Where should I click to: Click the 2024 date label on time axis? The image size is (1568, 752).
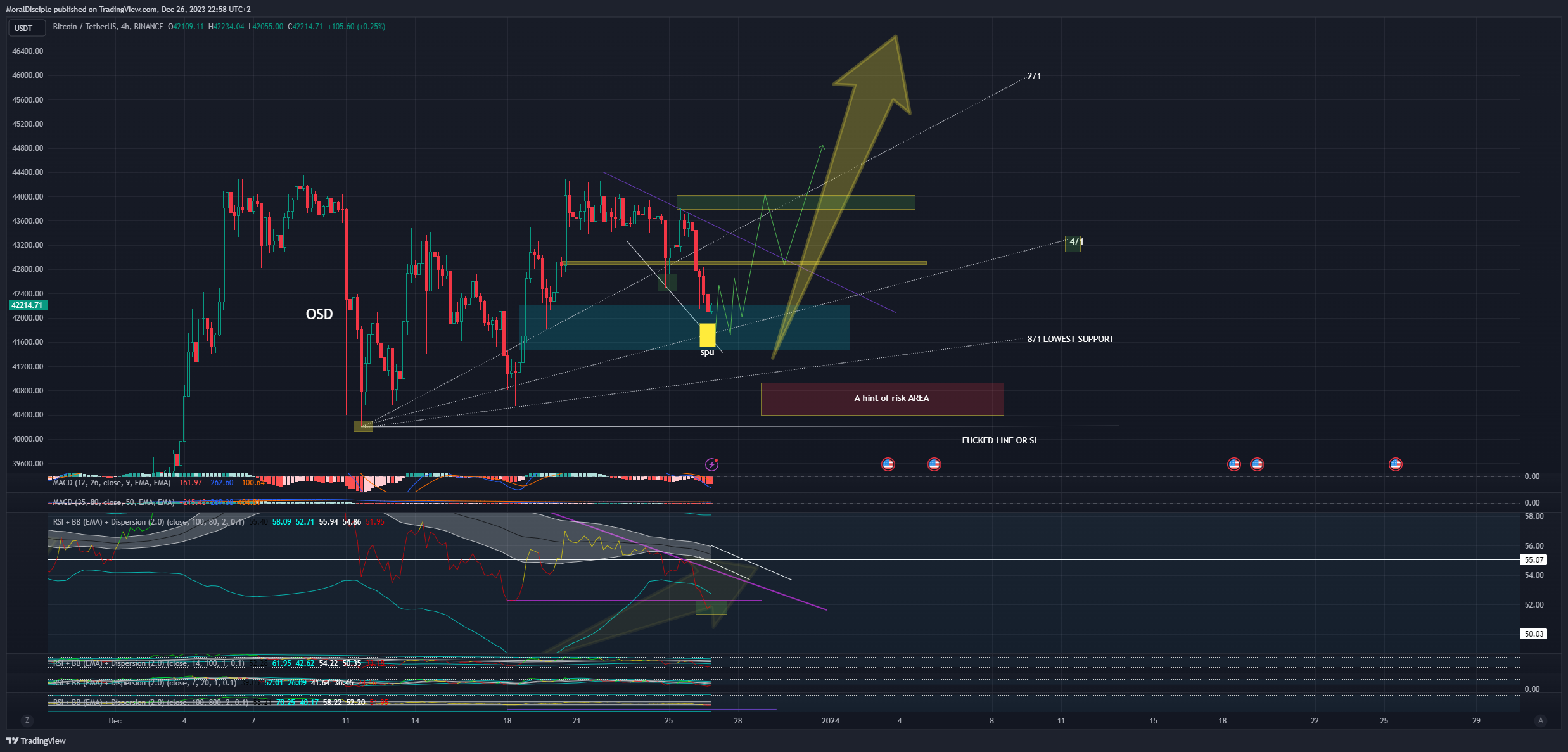[x=830, y=721]
